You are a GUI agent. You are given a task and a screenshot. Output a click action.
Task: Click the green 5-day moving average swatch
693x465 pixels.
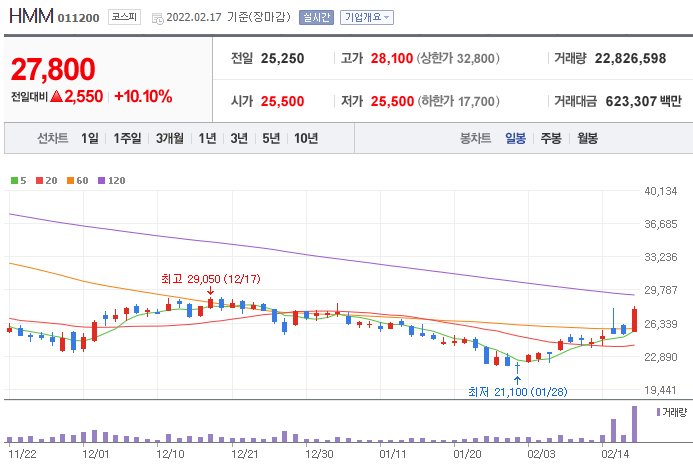14,180
